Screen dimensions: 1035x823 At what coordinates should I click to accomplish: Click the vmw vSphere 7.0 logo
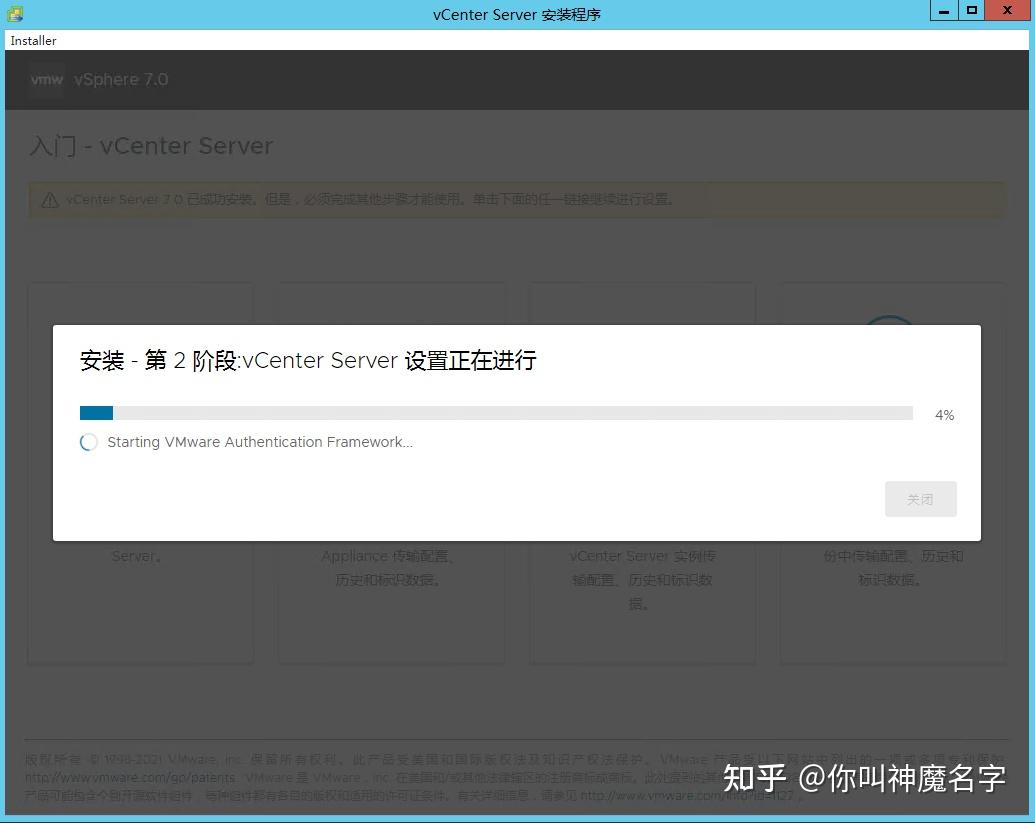coord(97,81)
